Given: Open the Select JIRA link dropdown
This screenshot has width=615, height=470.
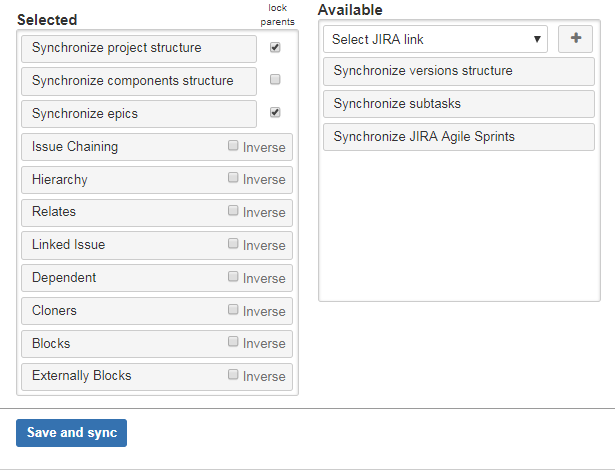Looking at the screenshot, I should 436,39.
